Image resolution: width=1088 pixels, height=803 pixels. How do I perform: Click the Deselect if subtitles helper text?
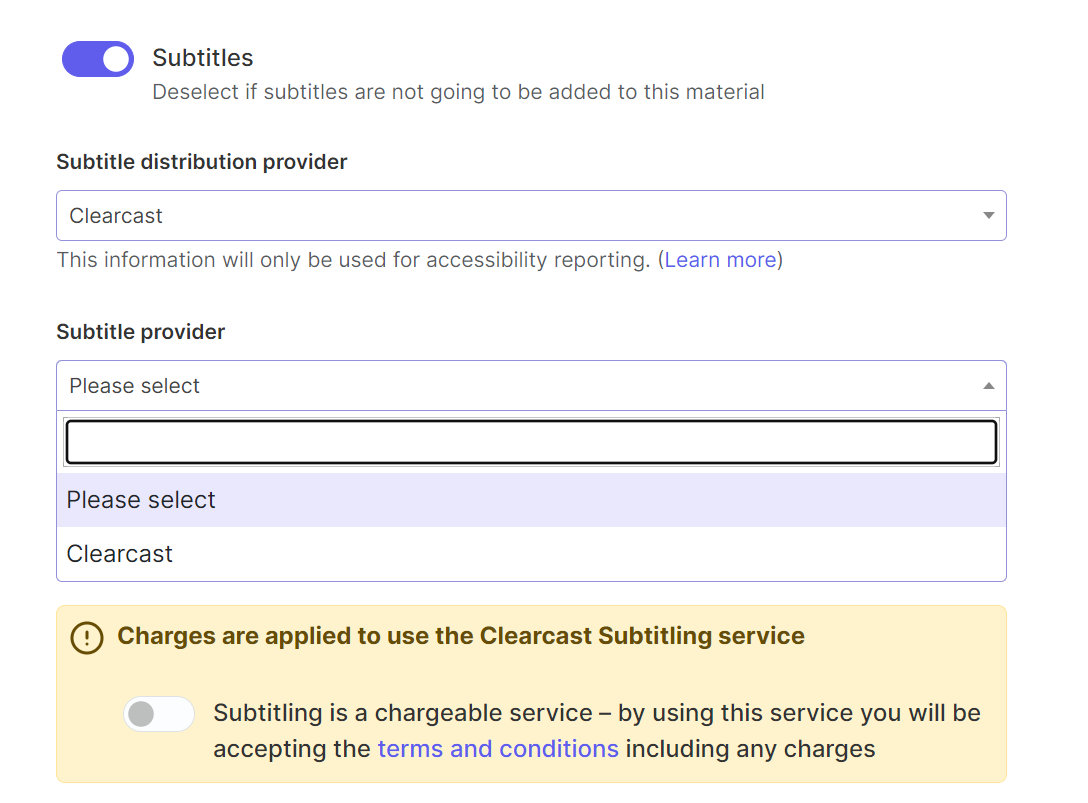(459, 92)
